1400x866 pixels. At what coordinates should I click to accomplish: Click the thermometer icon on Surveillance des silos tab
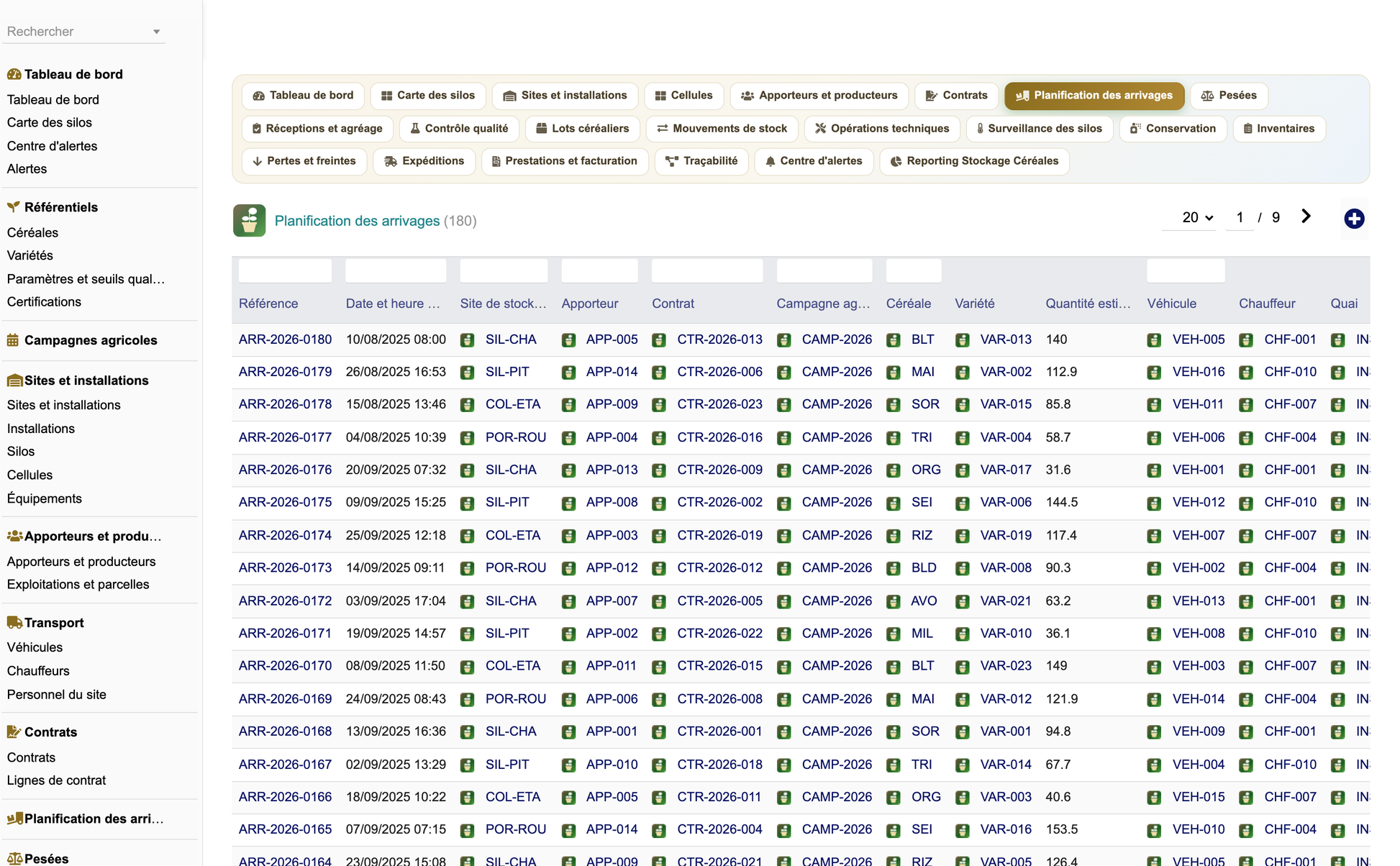point(980,129)
